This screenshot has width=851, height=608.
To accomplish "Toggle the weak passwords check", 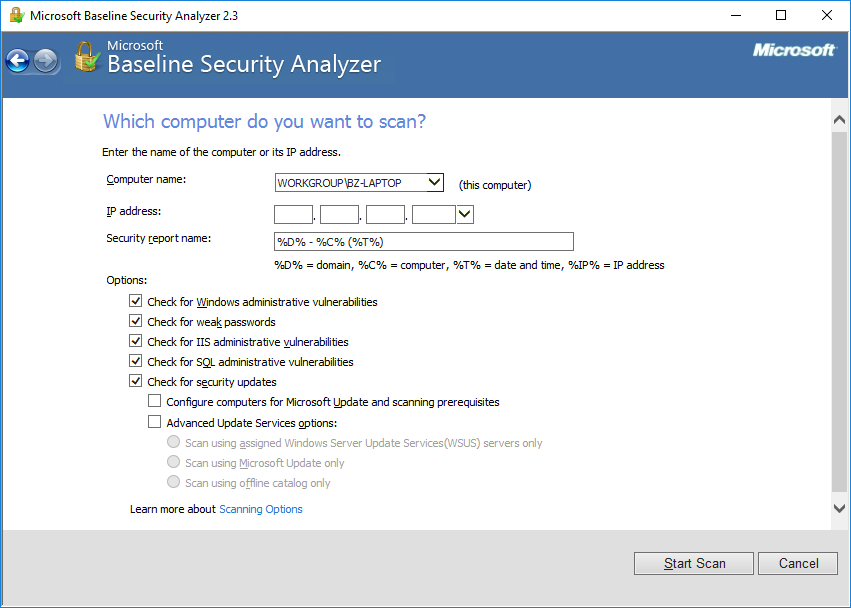I will point(136,322).
